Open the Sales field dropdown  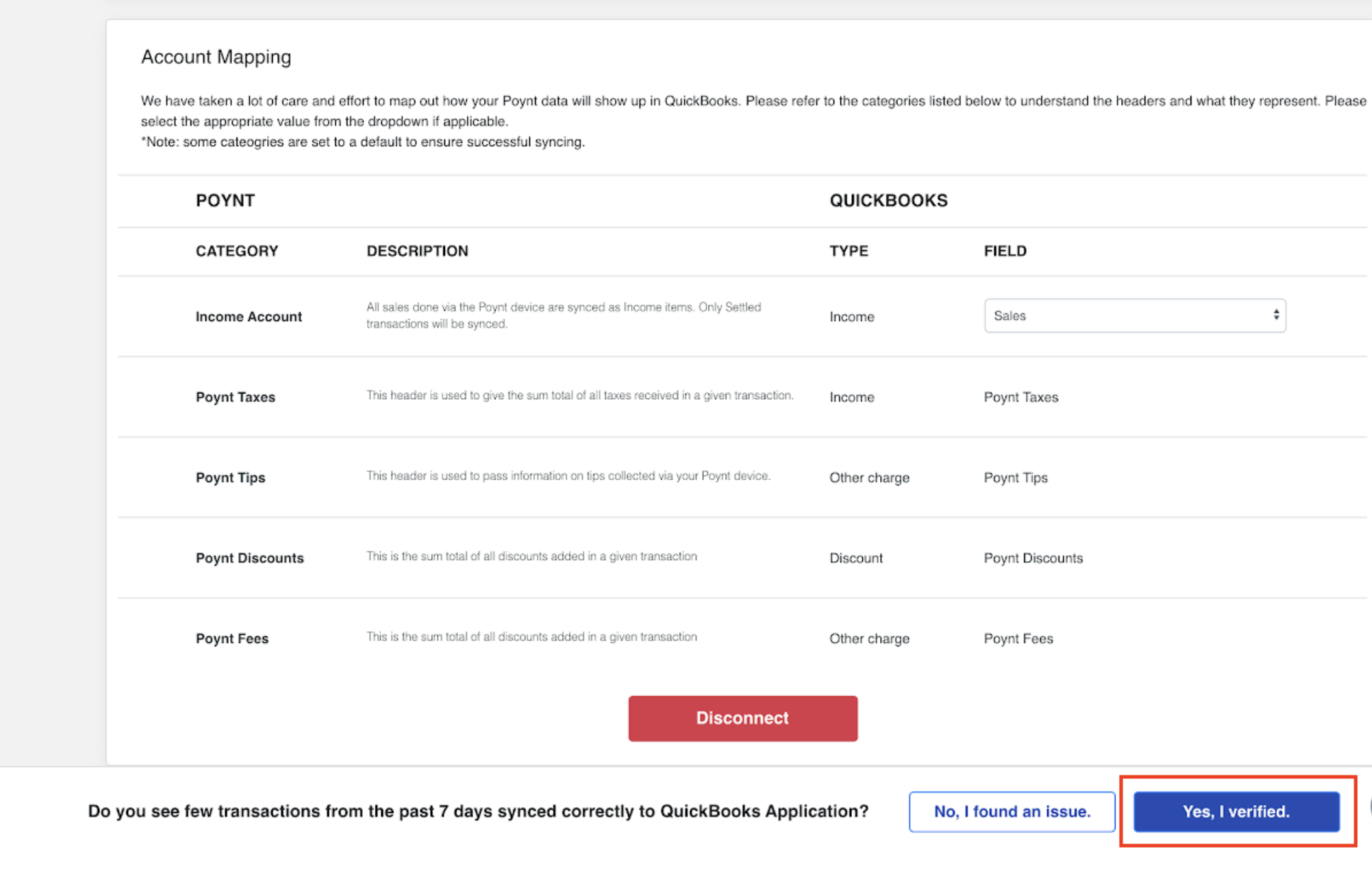1135,315
